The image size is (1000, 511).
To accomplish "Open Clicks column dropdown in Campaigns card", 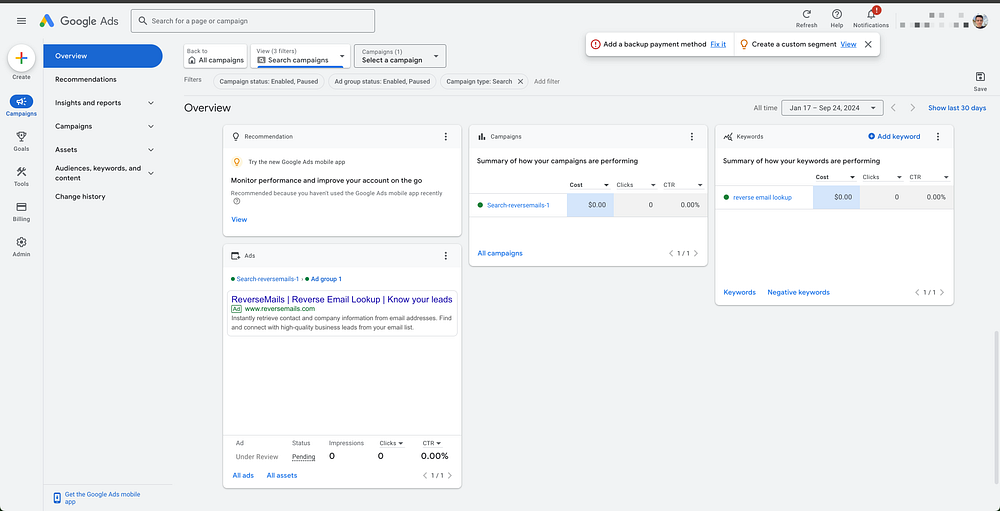I will [x=636, y=185].
